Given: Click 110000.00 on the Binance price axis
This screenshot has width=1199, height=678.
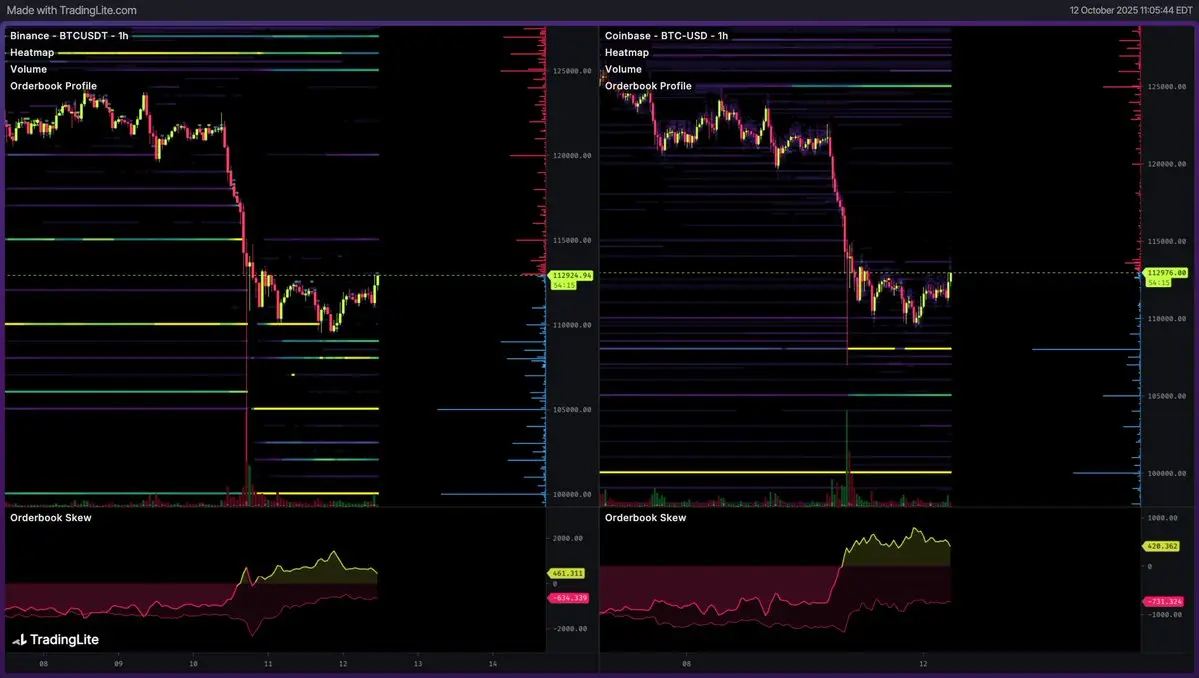Looking at the screenshot, I should click(x=572, y=326).
